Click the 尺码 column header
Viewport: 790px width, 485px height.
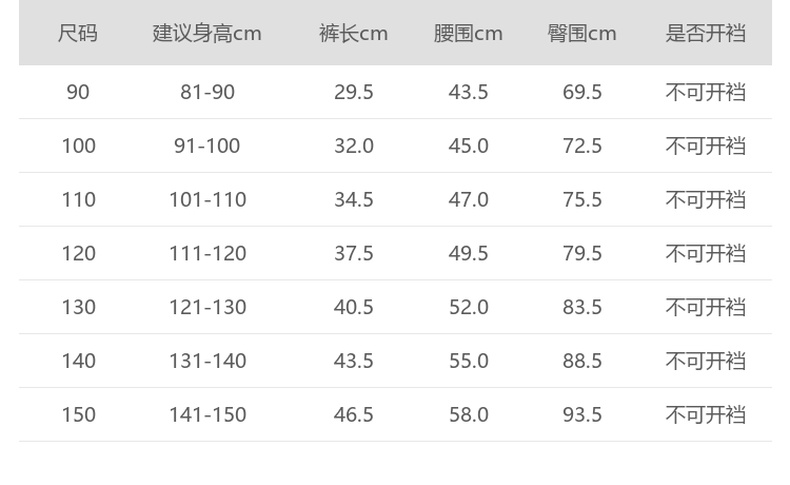[78, 33]
